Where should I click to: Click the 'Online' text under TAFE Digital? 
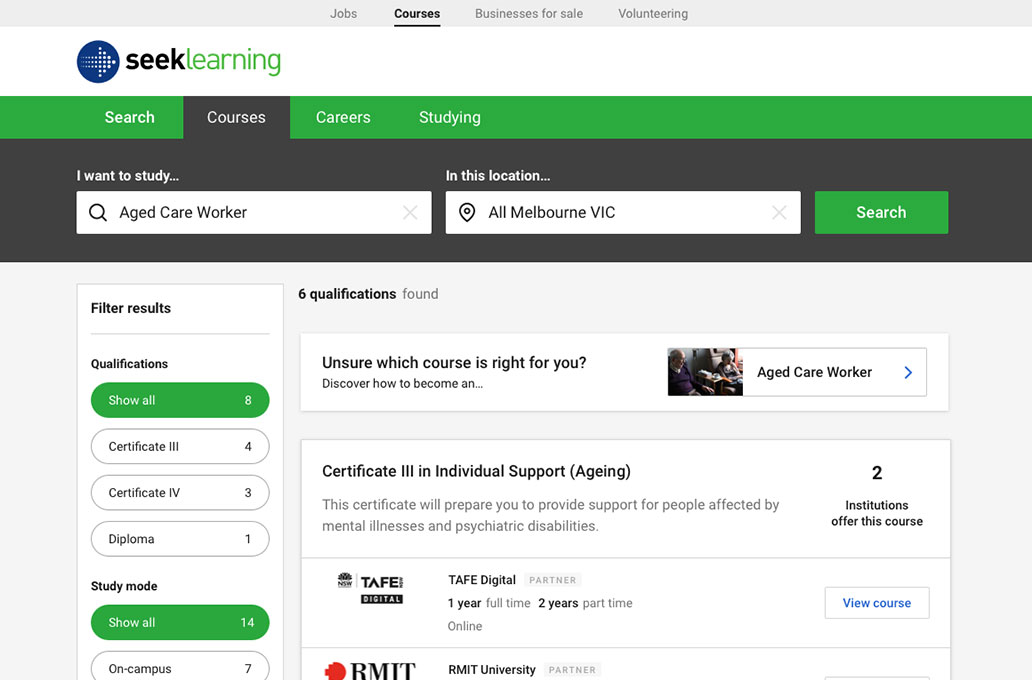coord(465,626)
